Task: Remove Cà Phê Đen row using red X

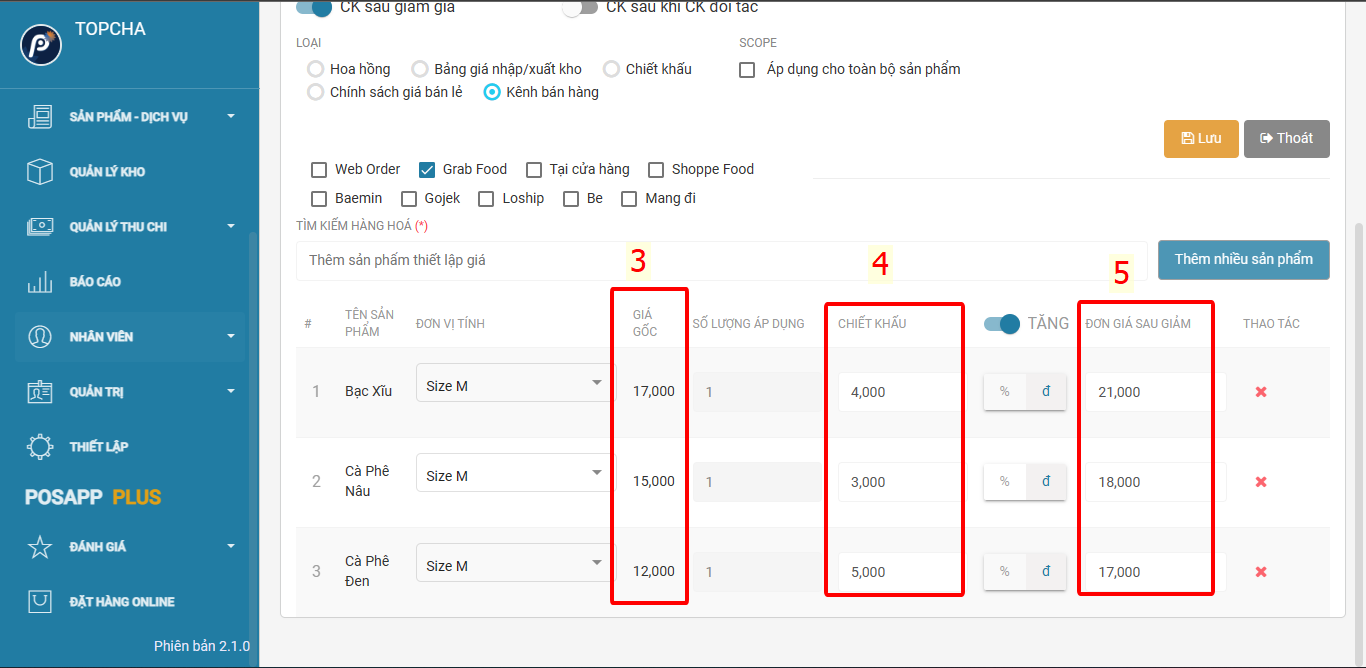Action: [1261, 572]
